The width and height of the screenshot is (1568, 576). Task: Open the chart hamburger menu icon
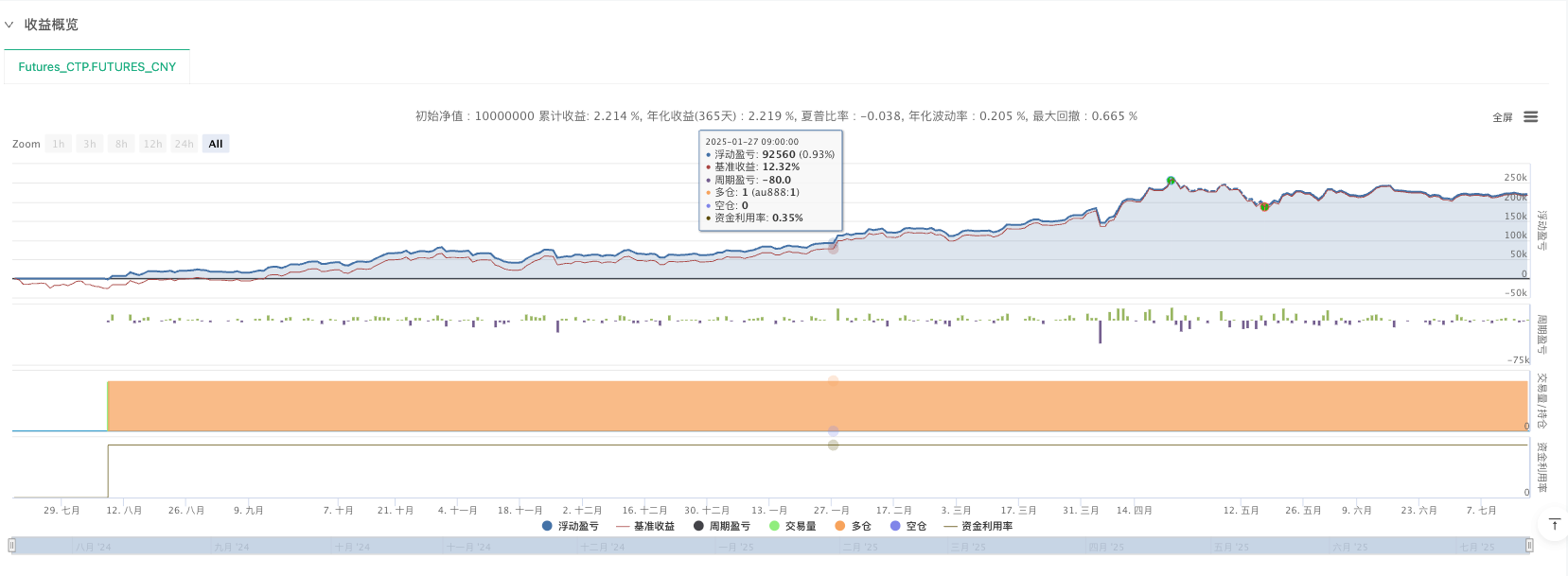coord(1531,117)
